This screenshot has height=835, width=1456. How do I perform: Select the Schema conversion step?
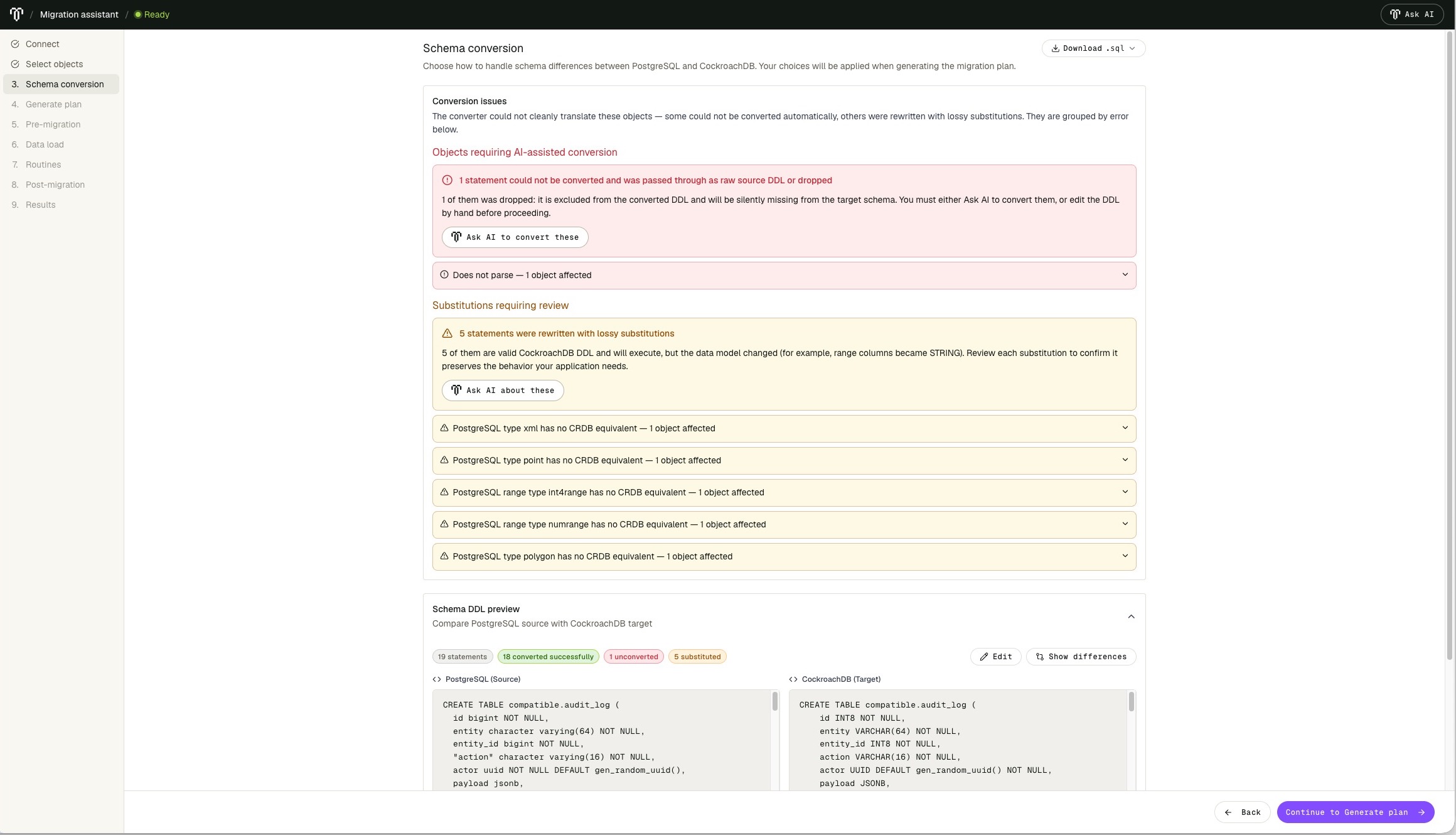[x=61, y=84]
